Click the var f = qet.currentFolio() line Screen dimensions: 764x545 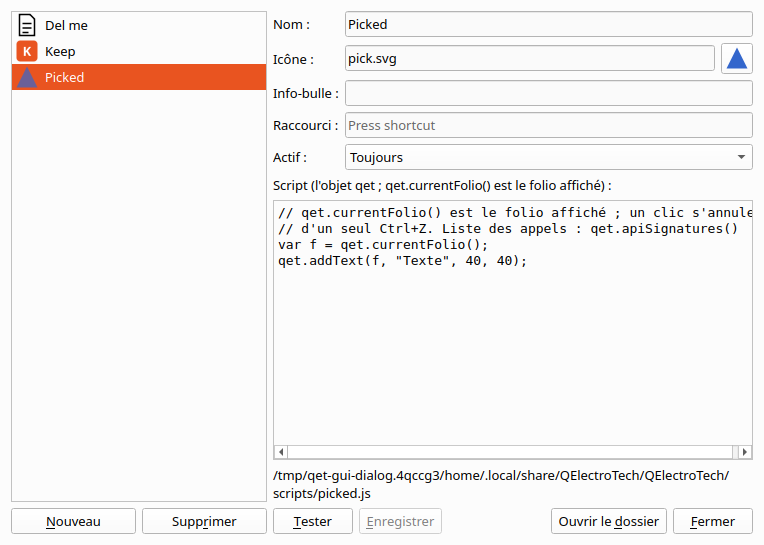tap(383, 245)
